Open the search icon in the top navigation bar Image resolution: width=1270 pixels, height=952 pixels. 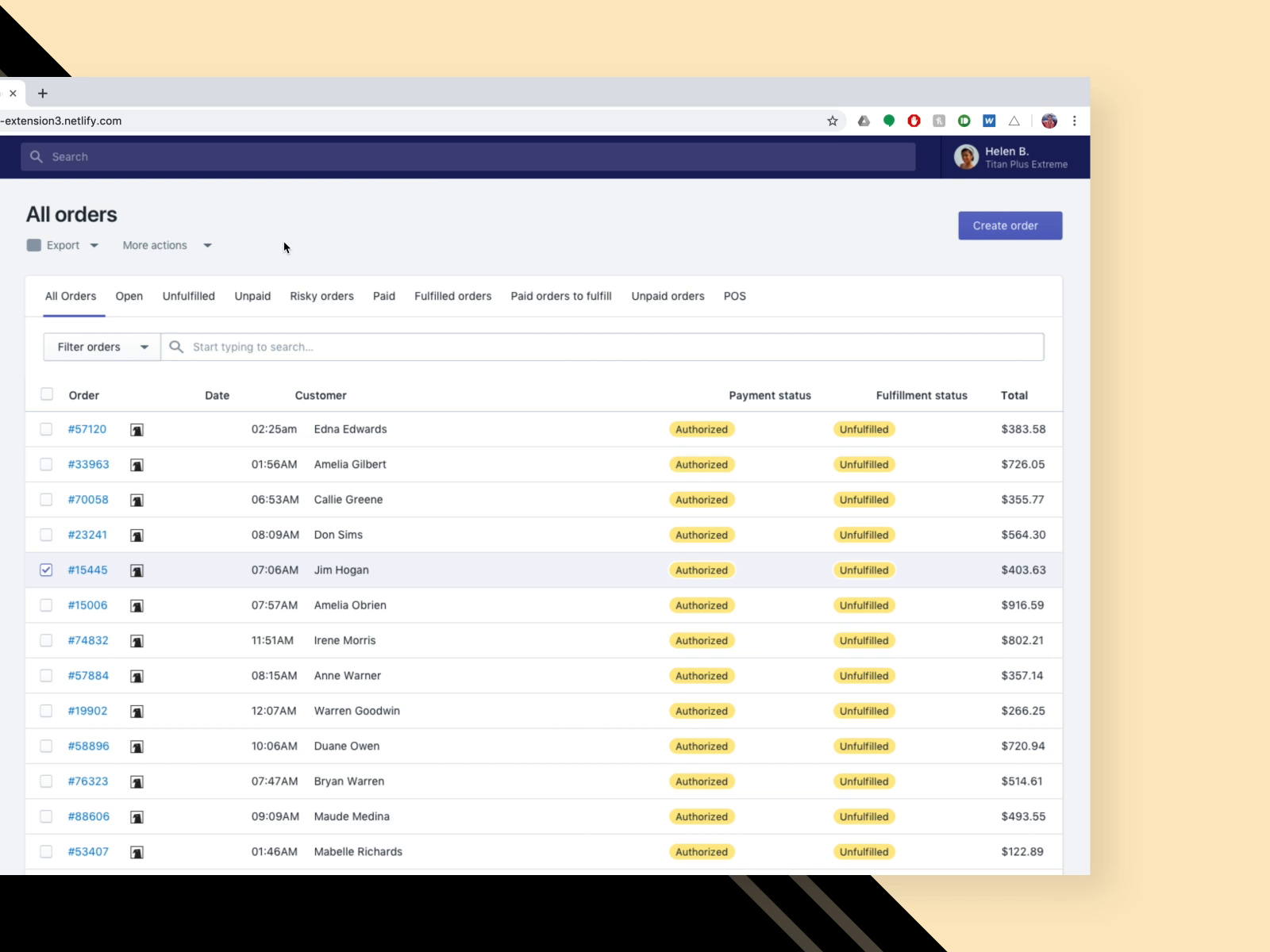coord(37,156)
